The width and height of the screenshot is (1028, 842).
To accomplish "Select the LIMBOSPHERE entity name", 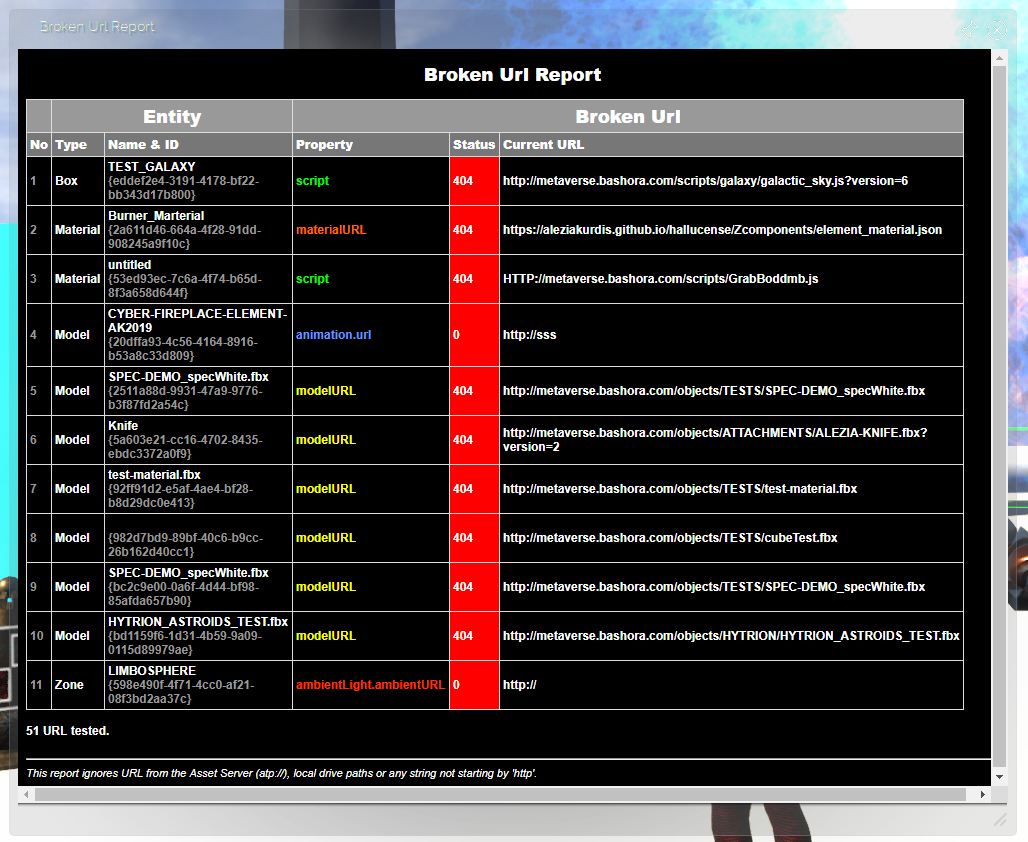I will [x=151, y=671].
